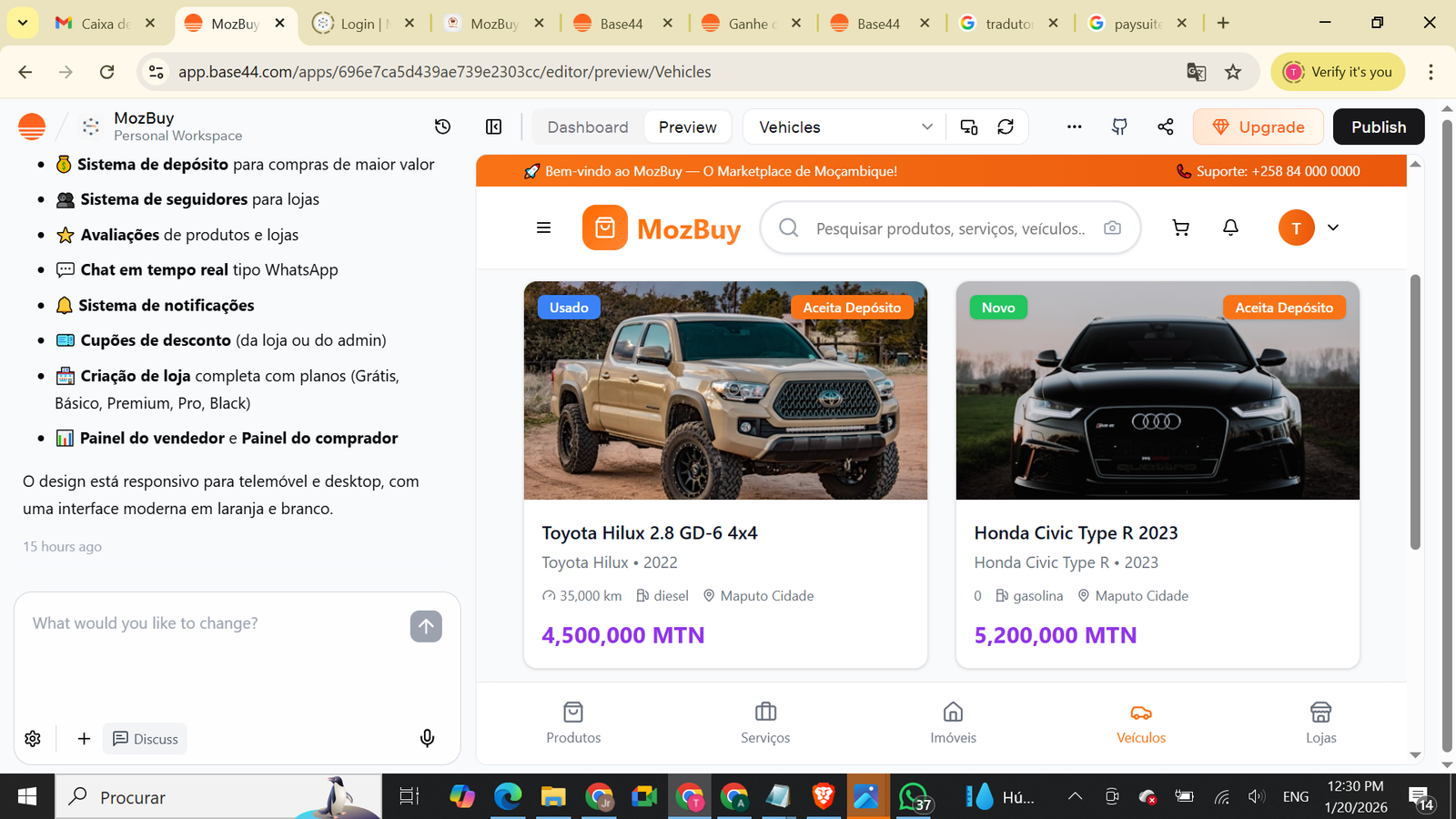
Task: Refresh the app preview
Action: coord(1006,126)
